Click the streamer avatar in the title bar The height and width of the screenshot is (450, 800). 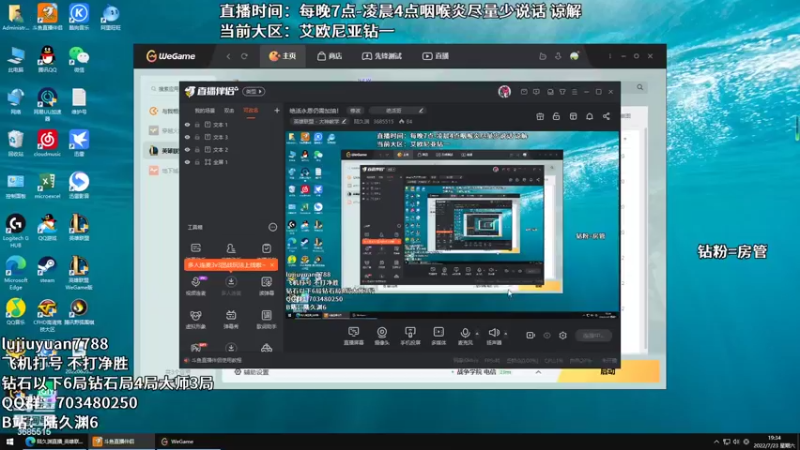pos(505,91)
